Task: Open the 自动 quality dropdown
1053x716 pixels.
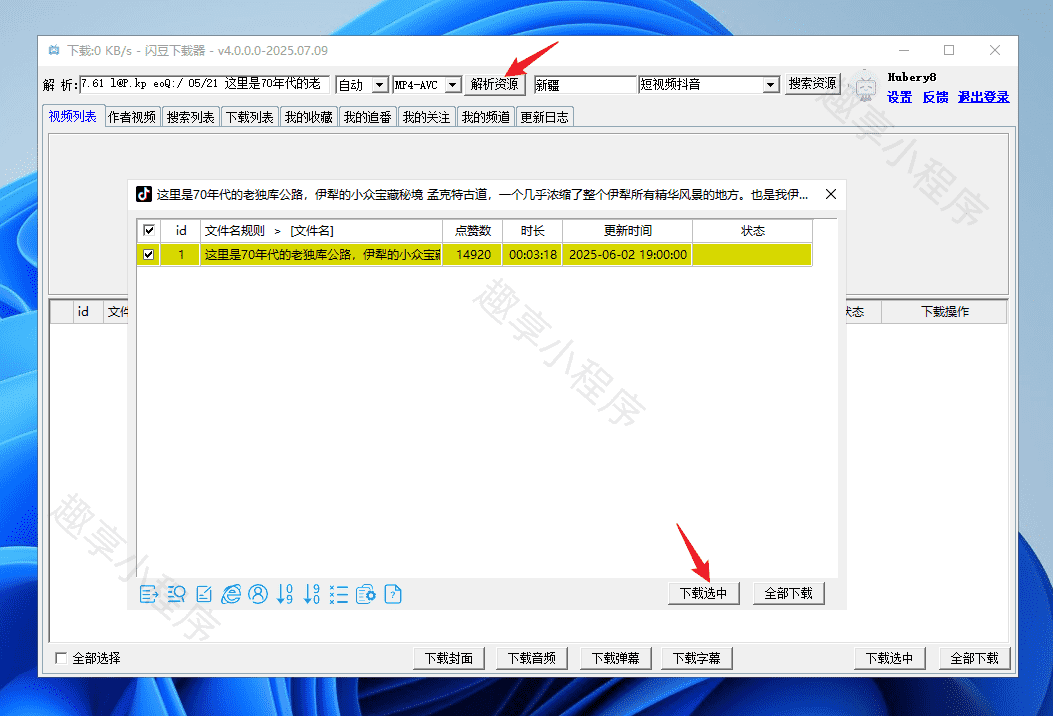Action: [x=380, y=85]
